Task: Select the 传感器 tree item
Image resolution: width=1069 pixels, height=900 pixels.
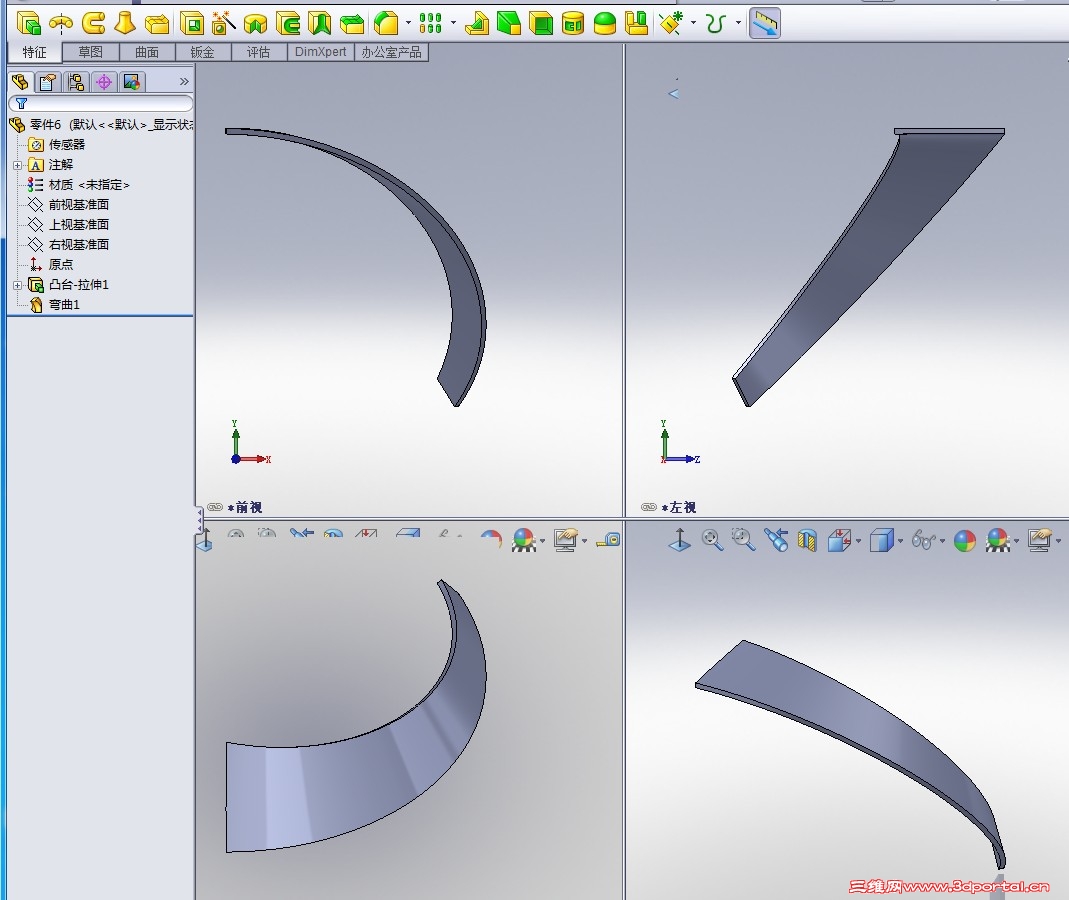Action: [x=57, y=145]
